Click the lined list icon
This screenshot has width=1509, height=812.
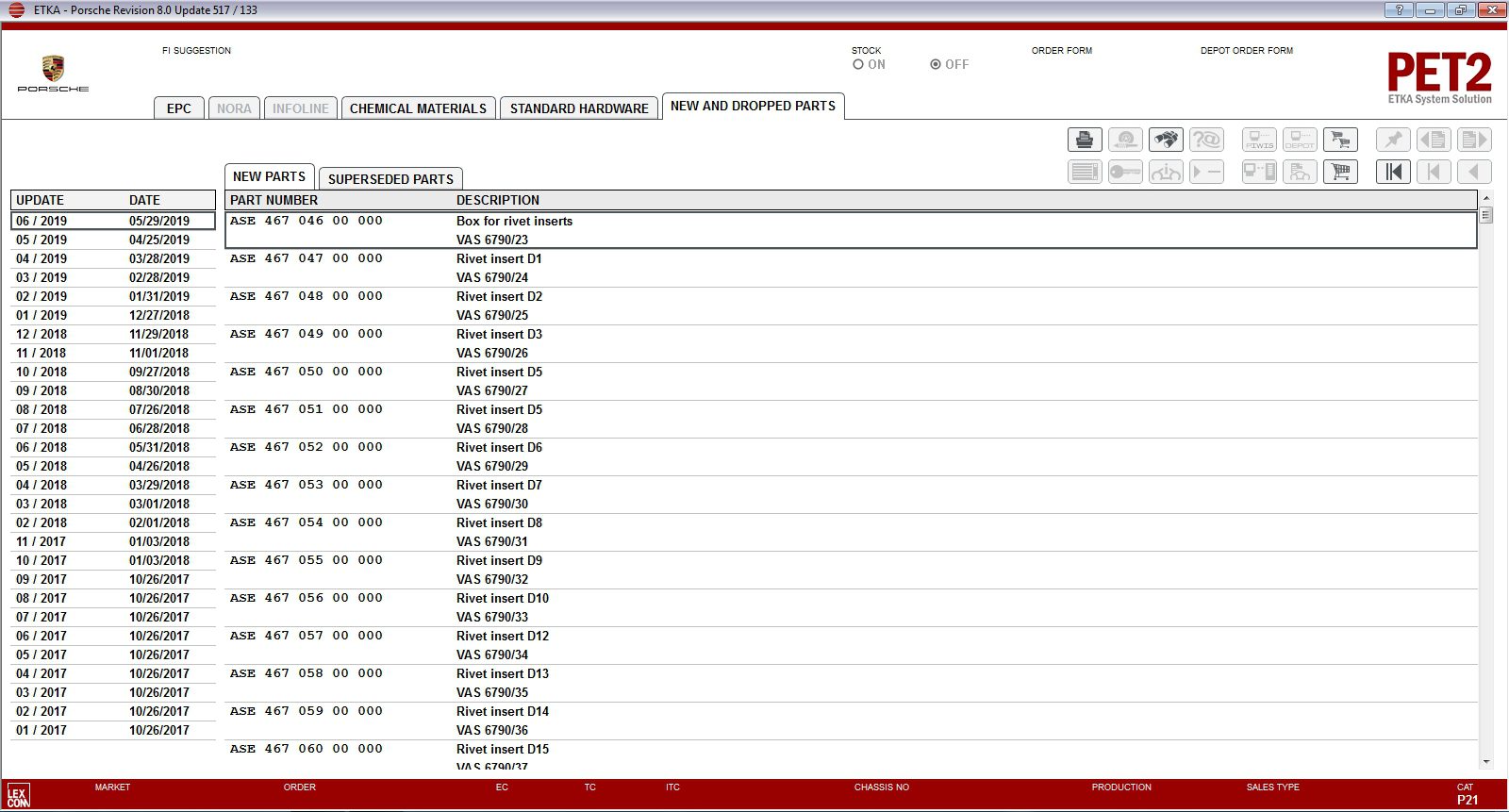1085,172
